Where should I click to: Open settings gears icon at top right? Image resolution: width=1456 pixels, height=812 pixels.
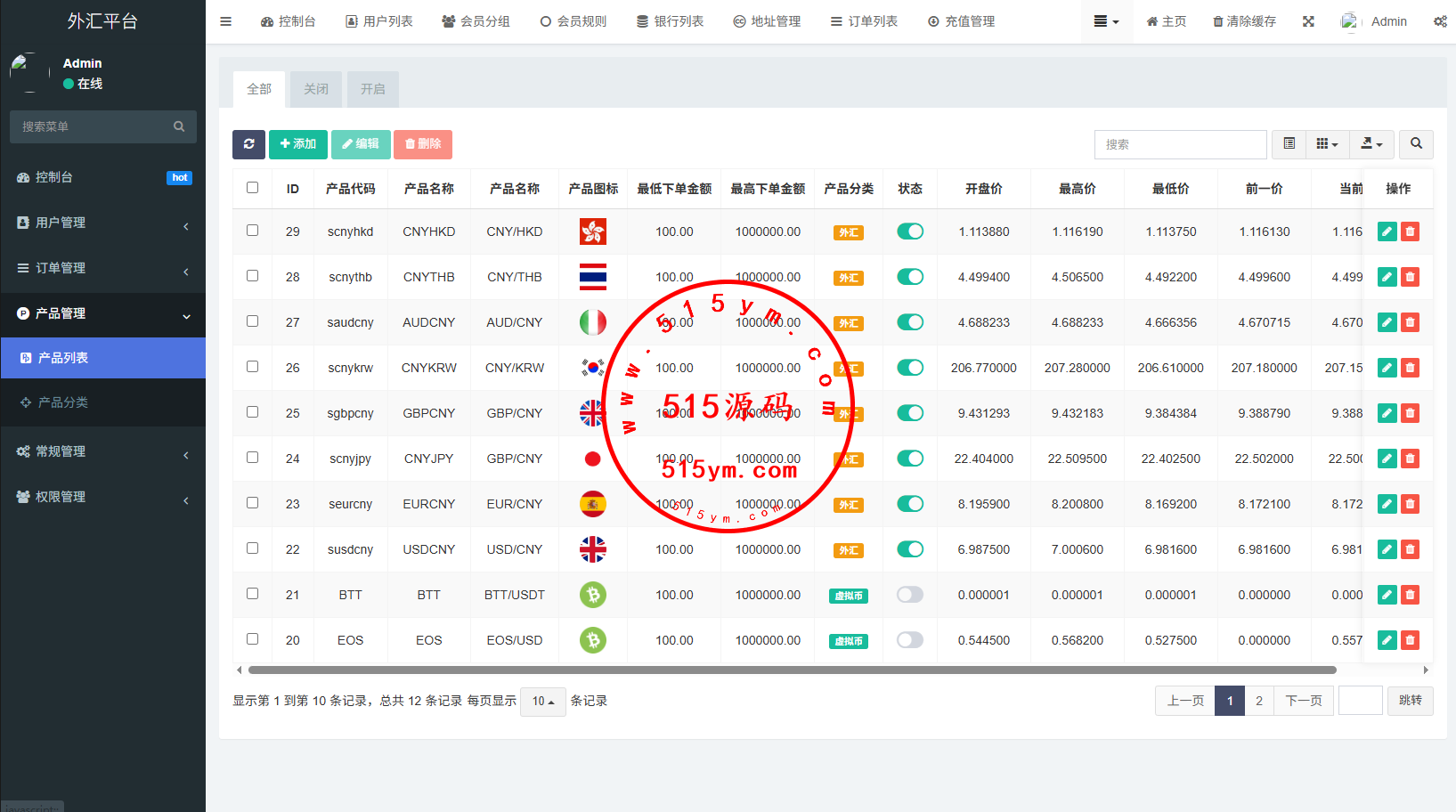(x=1440, y=21)
